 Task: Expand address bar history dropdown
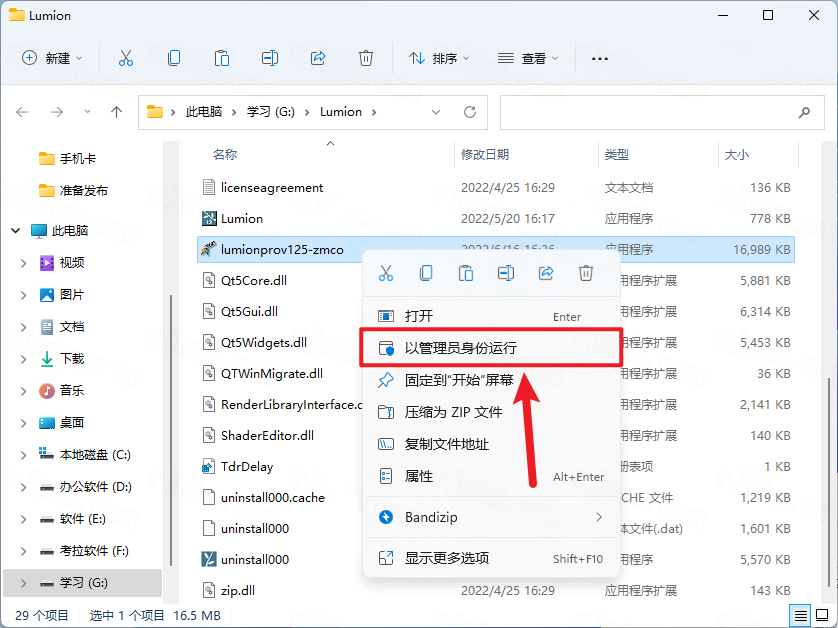(x=436, y=112)
